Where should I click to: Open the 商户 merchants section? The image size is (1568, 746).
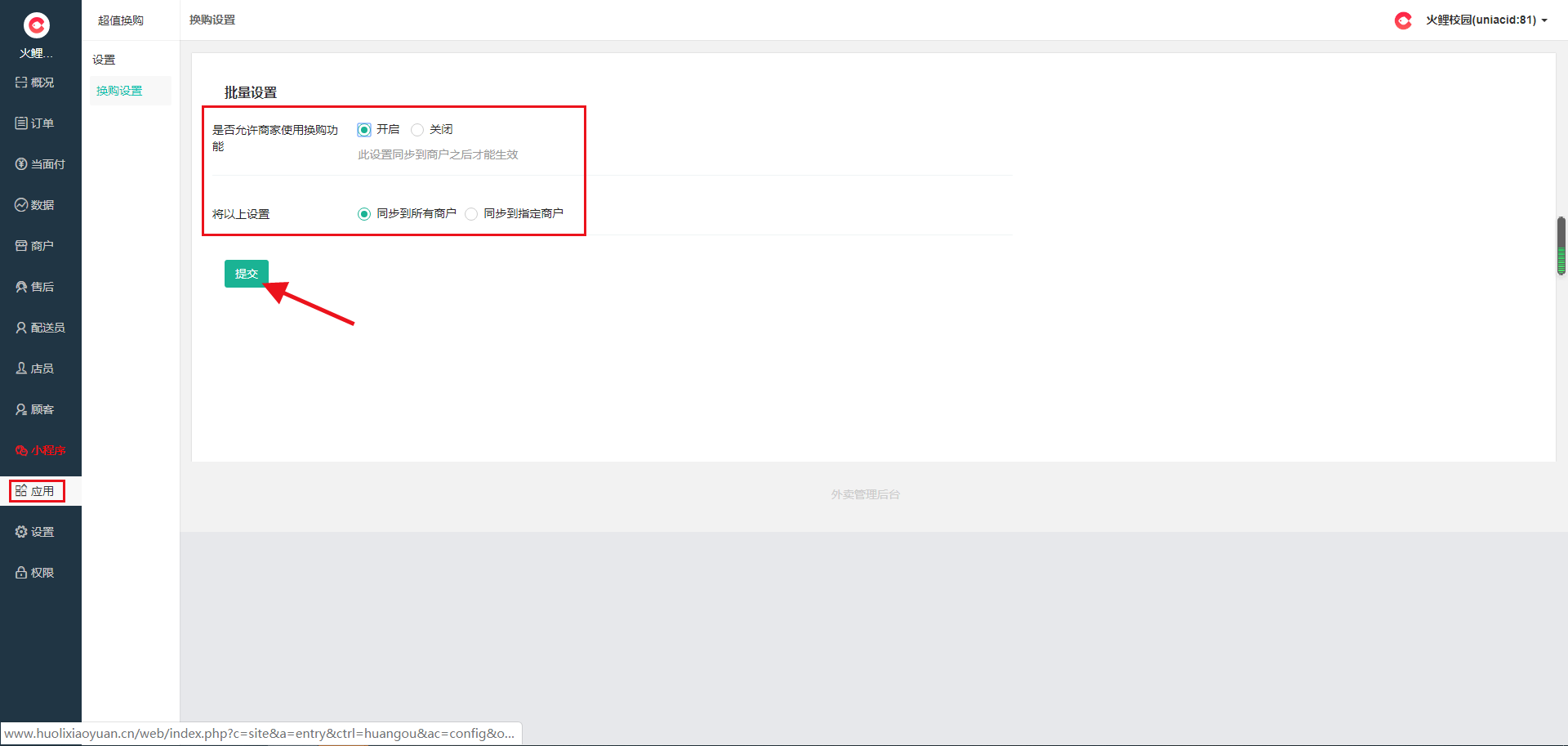coord(34,246)
